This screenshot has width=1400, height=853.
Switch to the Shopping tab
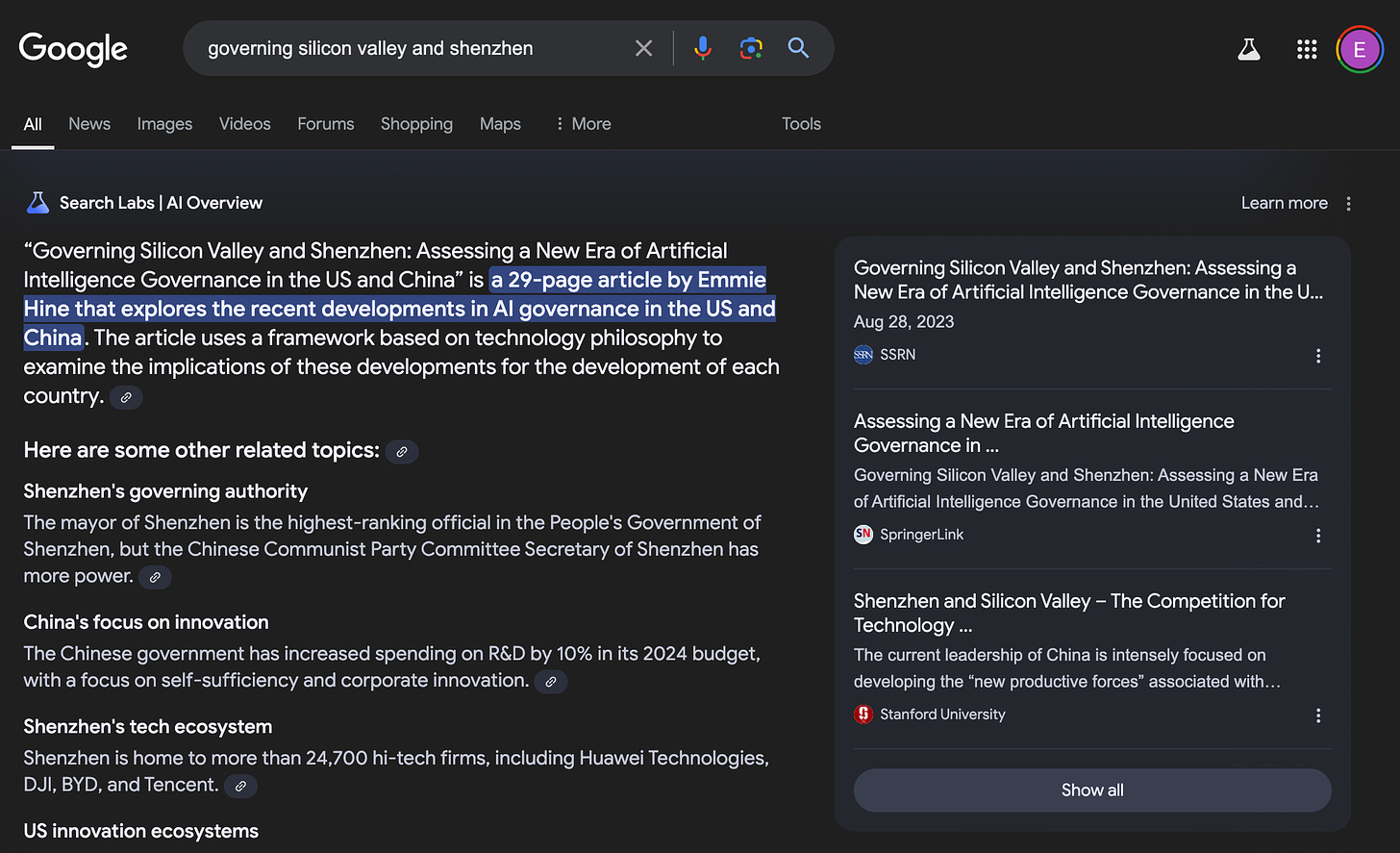coord(416,124)
